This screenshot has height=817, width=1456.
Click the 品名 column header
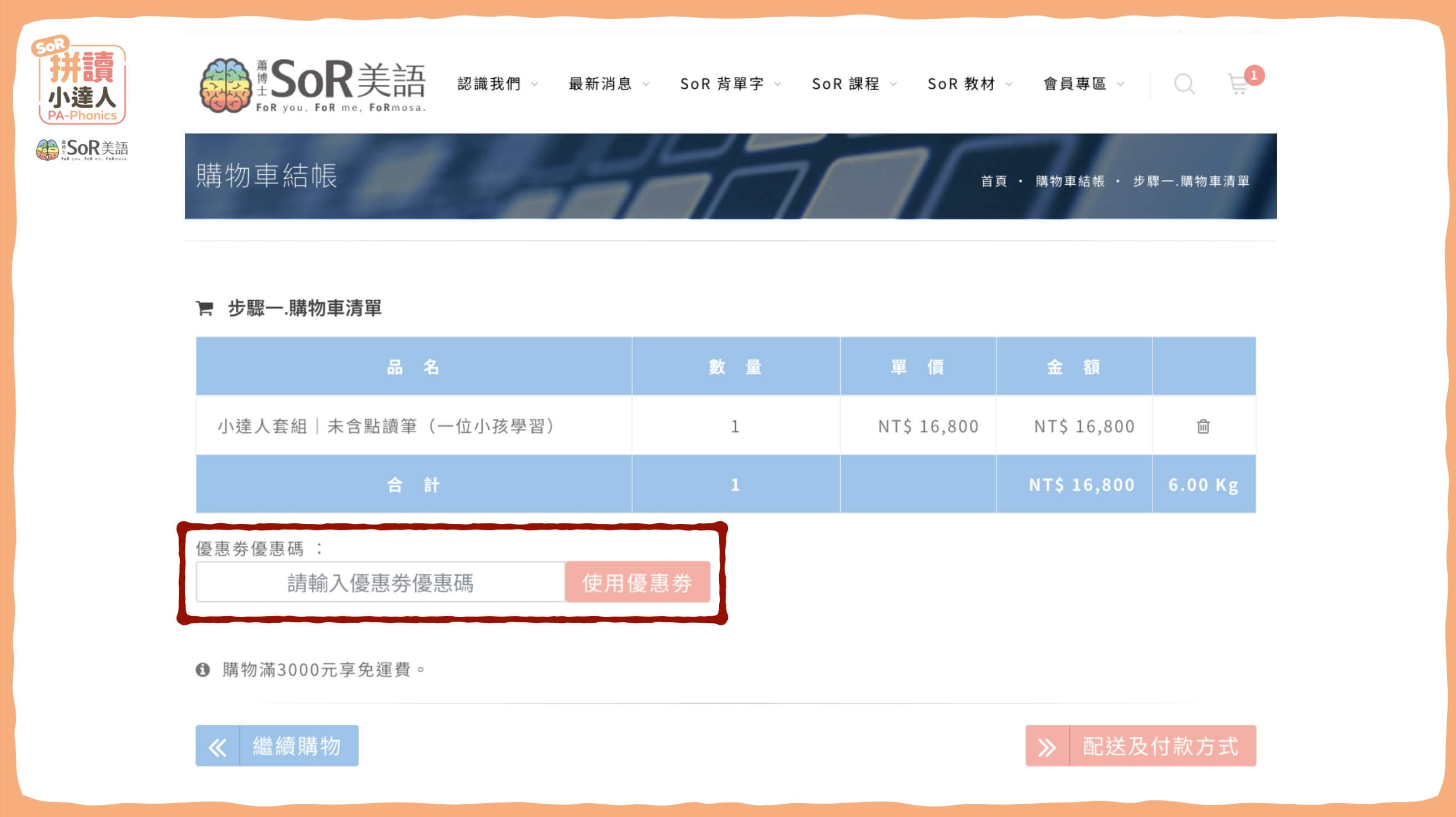(413, 367)
